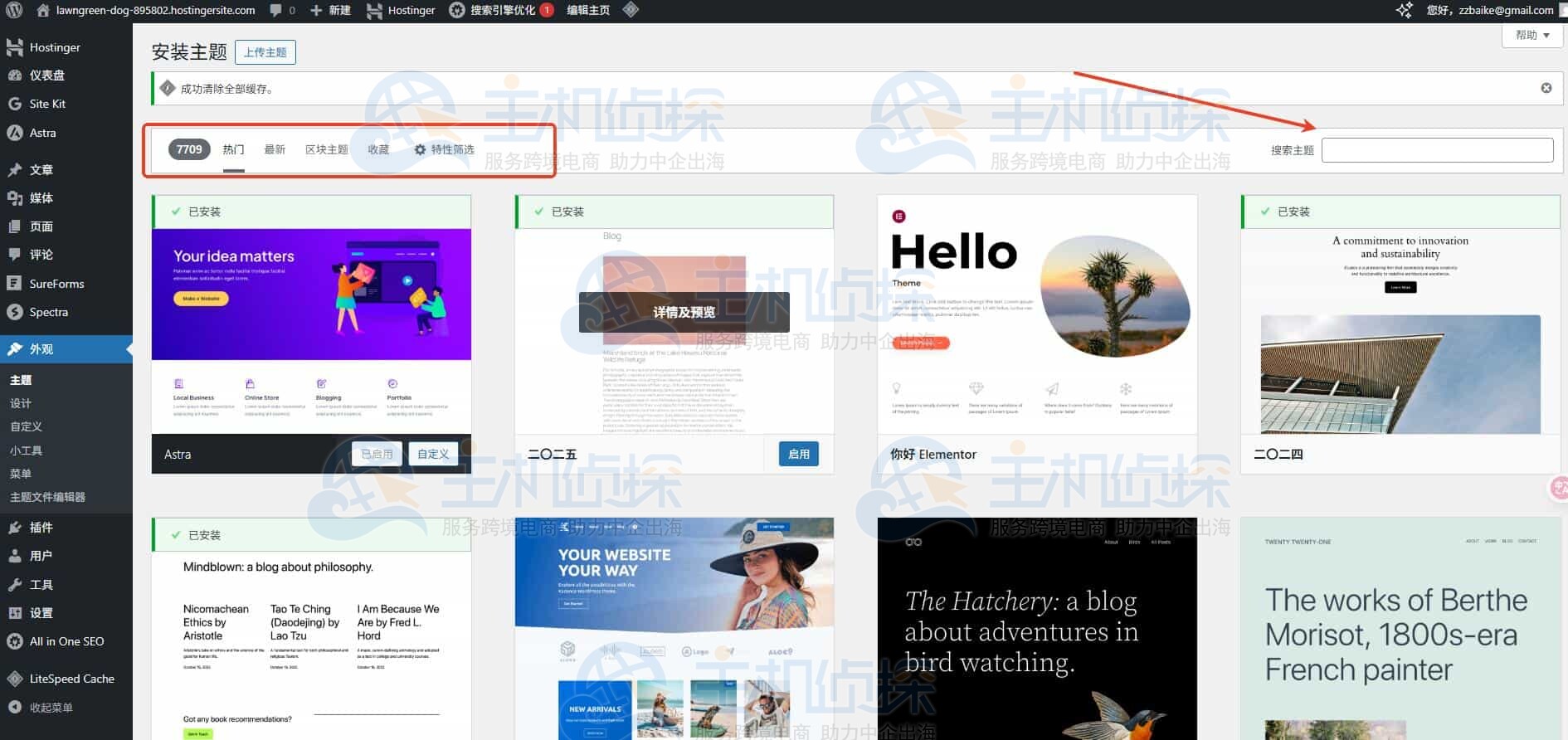This screenshot has width=1568, height=740.
Task: Click the 已启用 label on Astra theme
Action: [377, 454]
